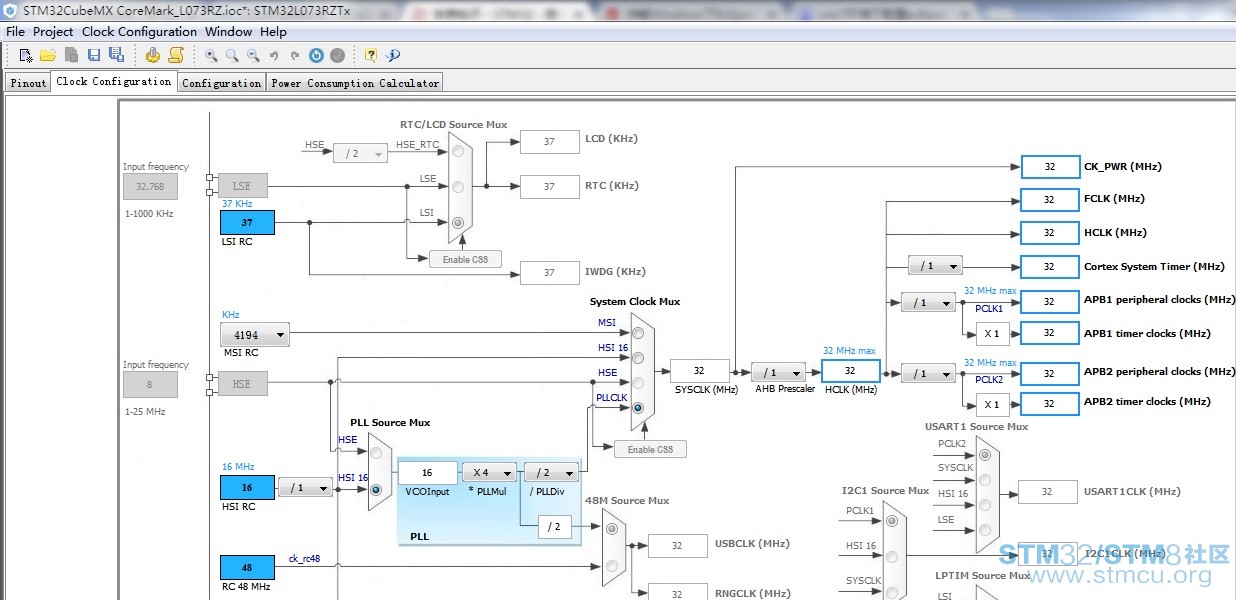
Task: Click the Save Project As icon
Action: (116, 55)
